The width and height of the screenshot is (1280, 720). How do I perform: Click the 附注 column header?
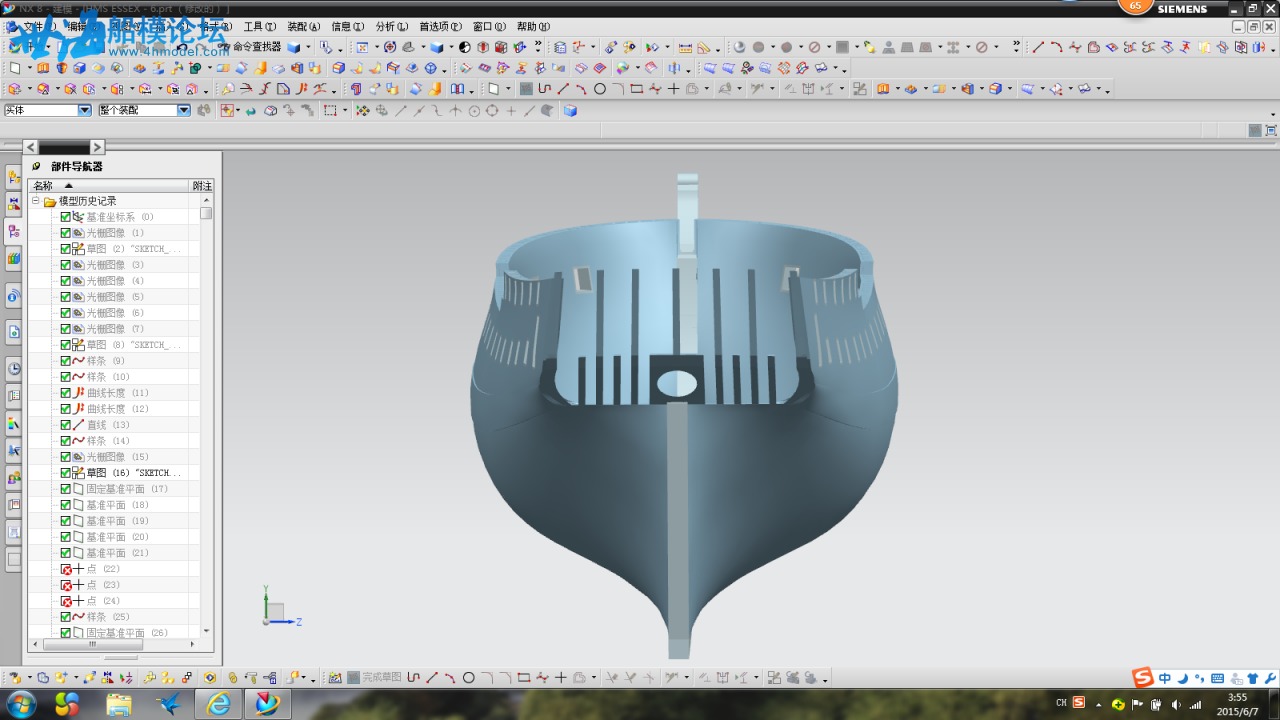(x=202, y=185)
